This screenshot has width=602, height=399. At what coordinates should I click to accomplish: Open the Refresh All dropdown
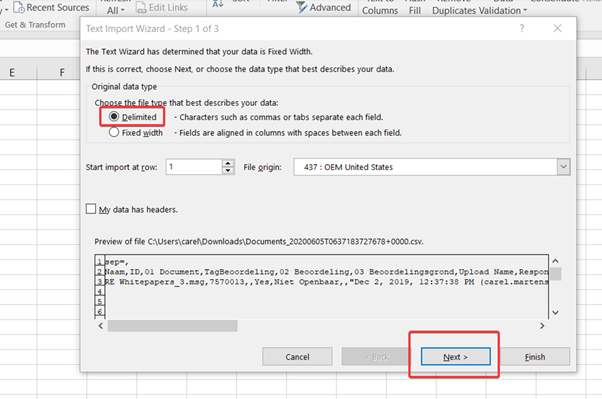click(116, 10)
